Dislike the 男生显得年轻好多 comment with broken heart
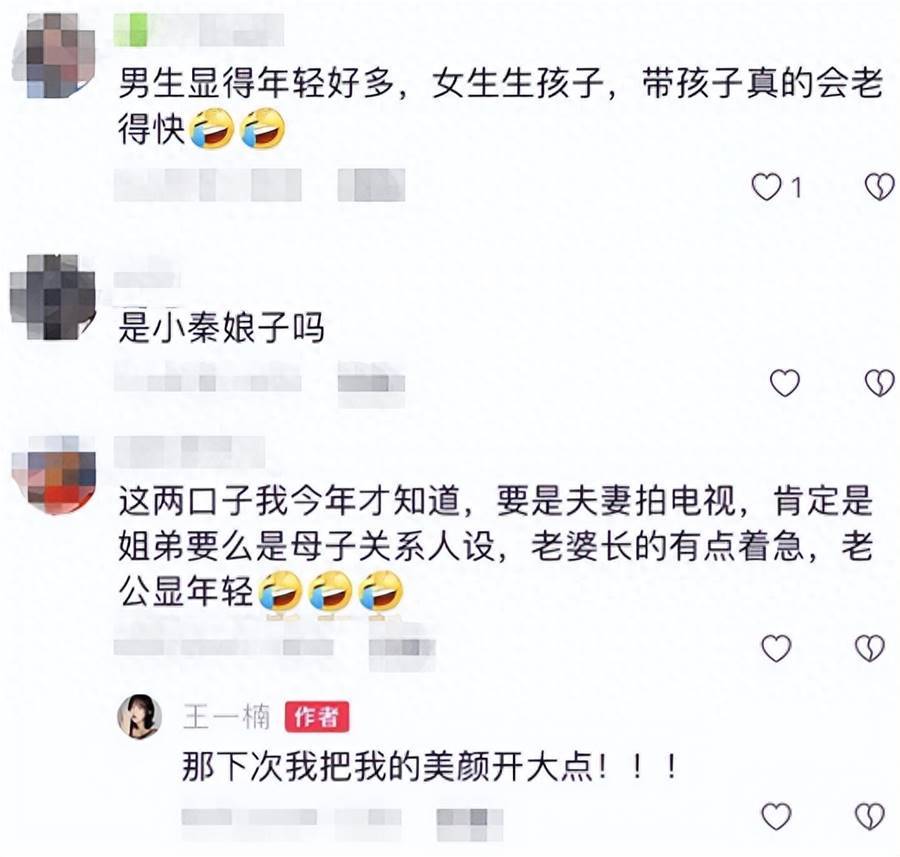Screen dimensions: 900x857 [x=879, y=187]
